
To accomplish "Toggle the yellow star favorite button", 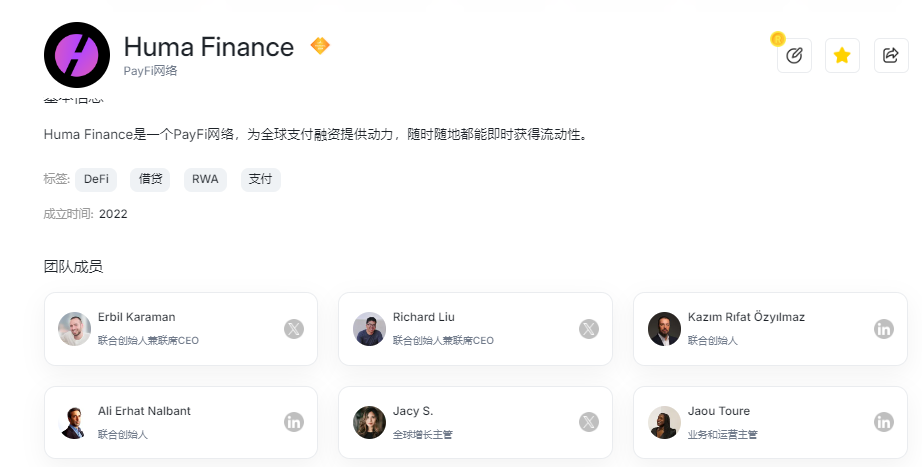I will tap(842, 56).
